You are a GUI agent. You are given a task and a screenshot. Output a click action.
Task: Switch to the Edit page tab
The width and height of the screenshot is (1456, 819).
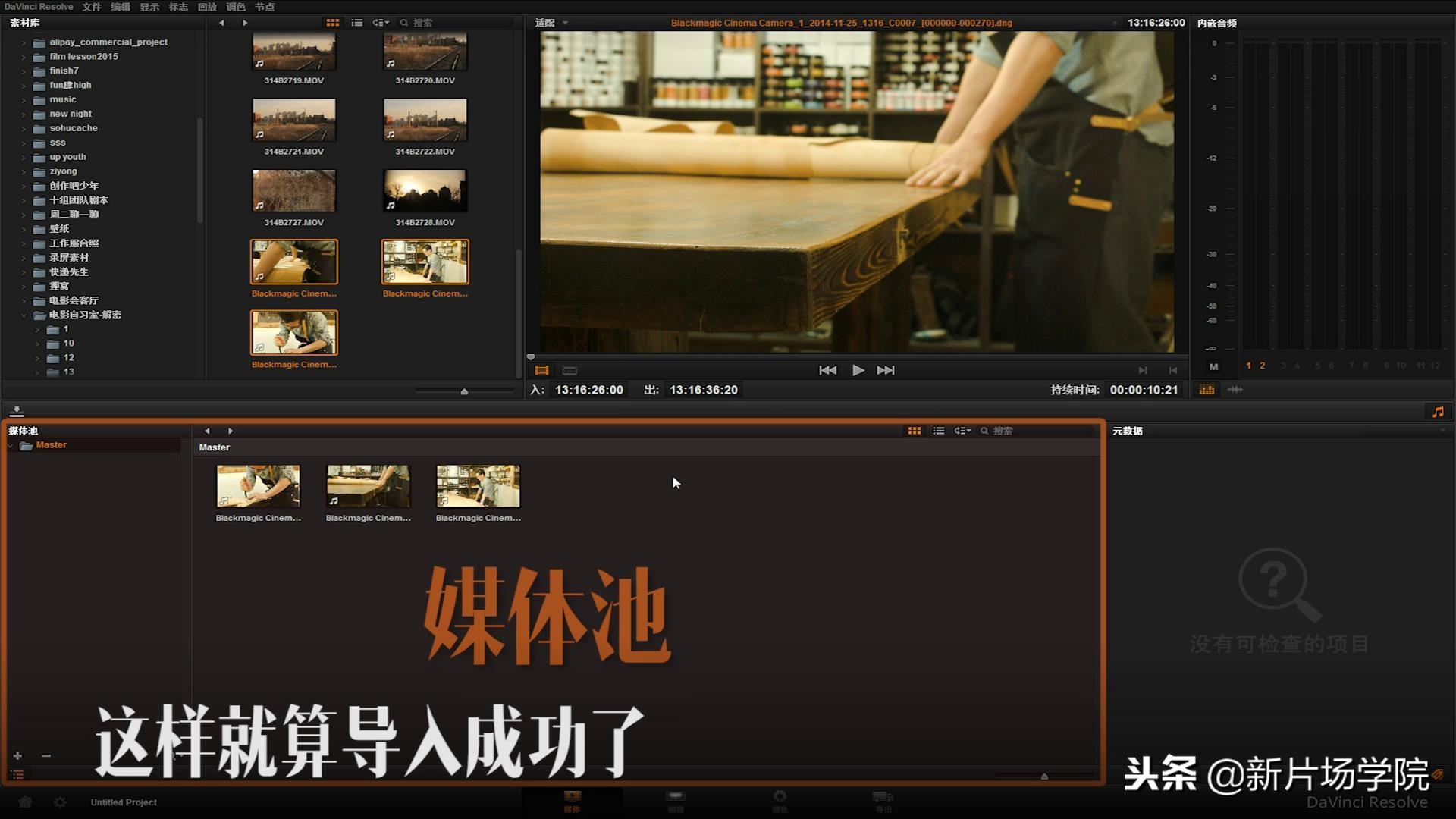tap(676, 802)
